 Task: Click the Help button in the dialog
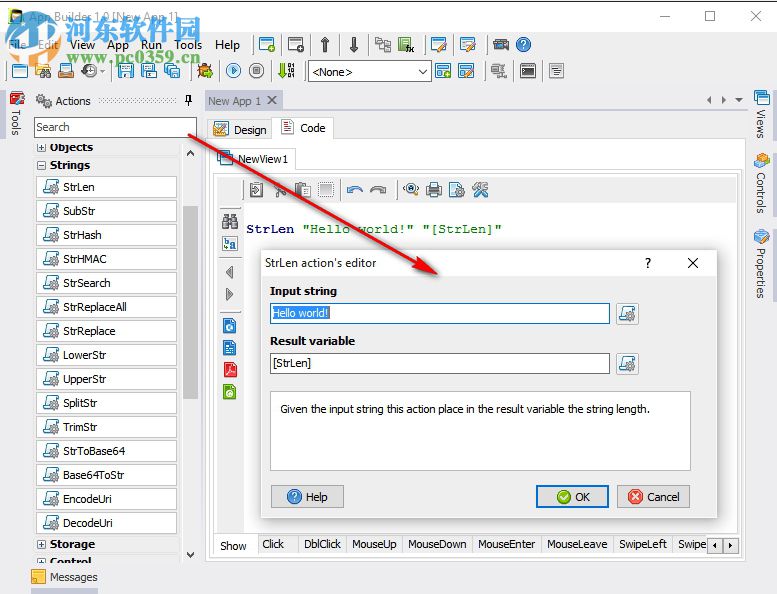[307, 496]
